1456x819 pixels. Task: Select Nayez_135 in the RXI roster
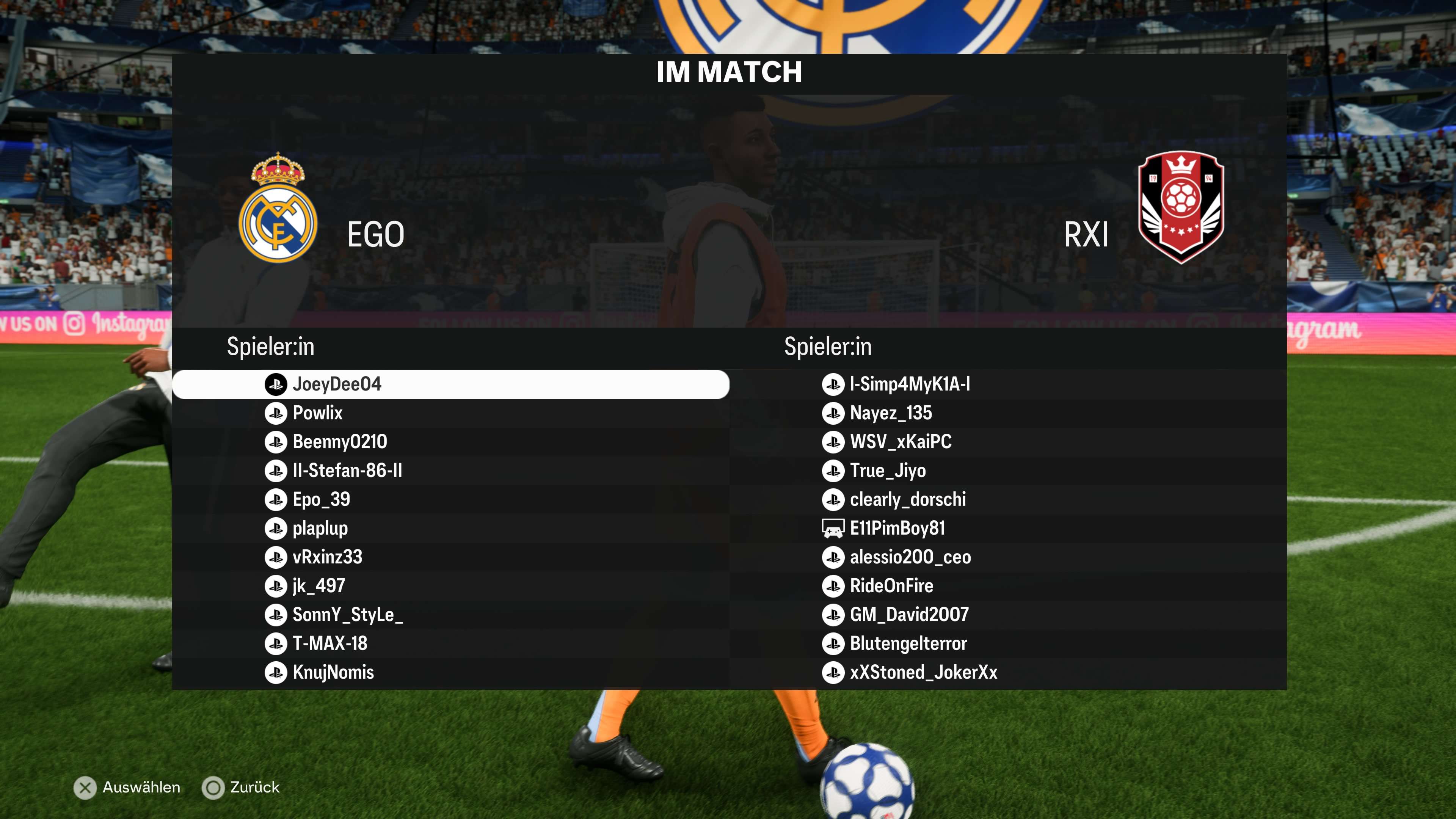click(1008, 413)
